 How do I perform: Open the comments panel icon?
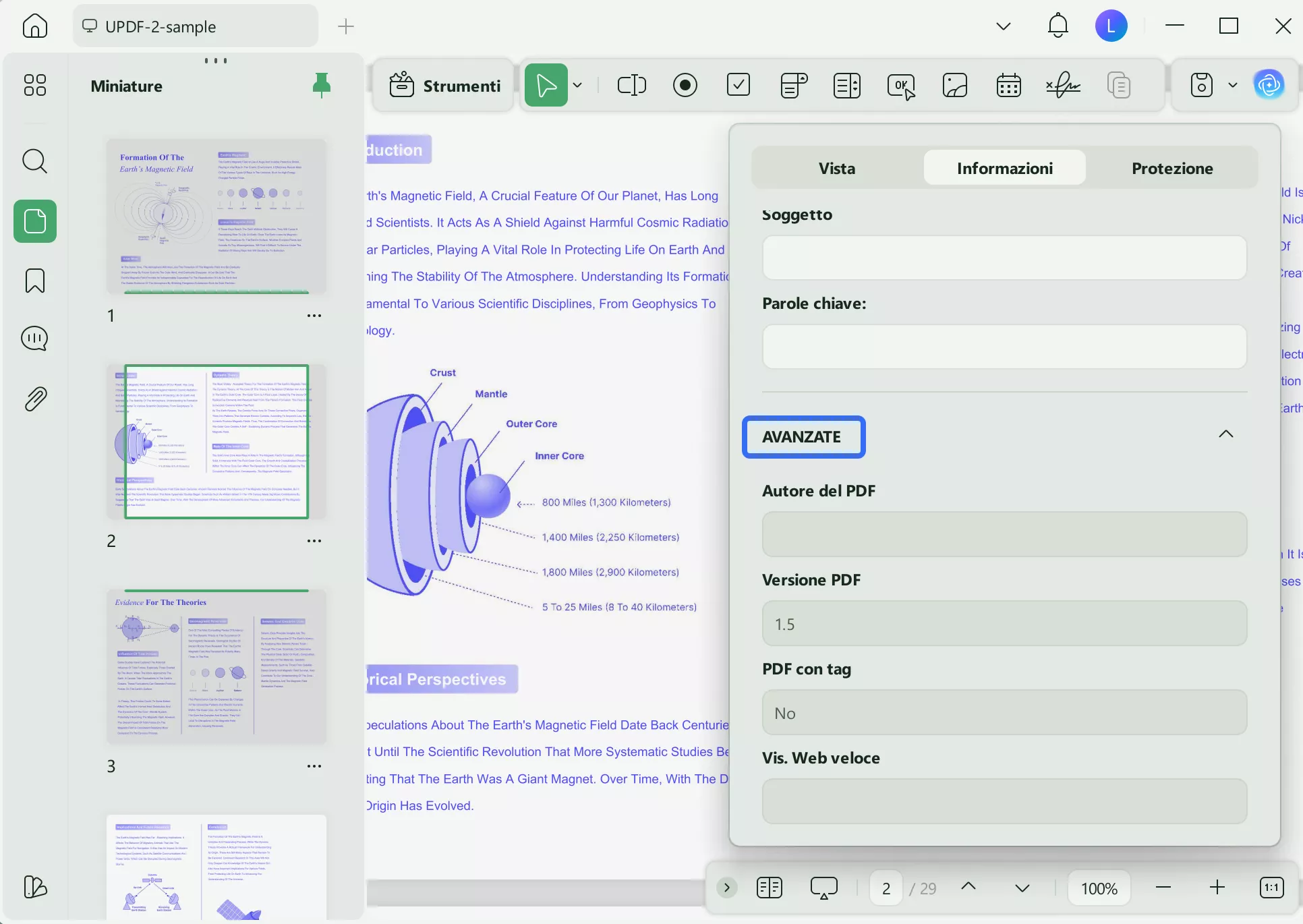(x=34, y=339)
